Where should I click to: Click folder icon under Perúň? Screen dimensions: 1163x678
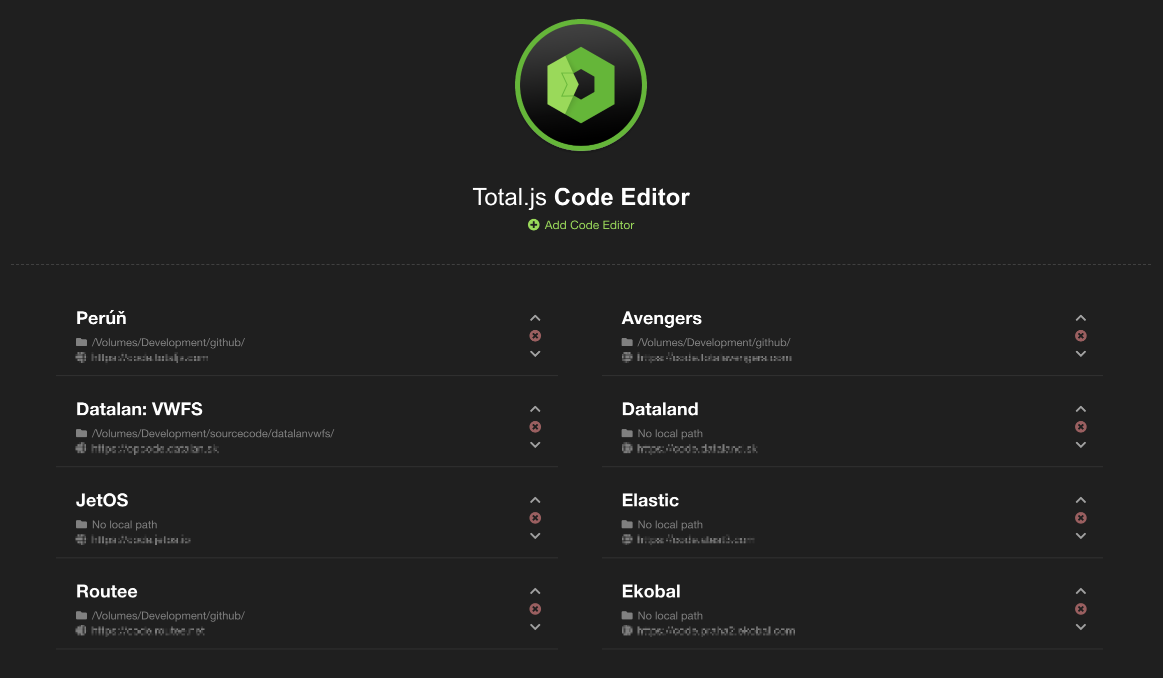[82, 343]
